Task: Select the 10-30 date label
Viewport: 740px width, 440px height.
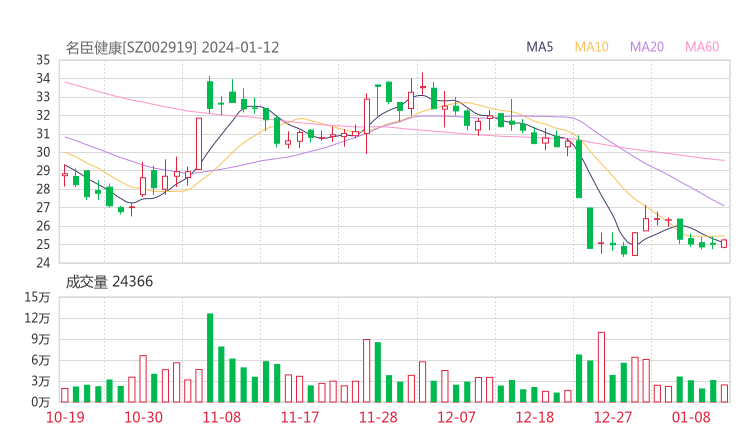Action: [x=144, y=416]
